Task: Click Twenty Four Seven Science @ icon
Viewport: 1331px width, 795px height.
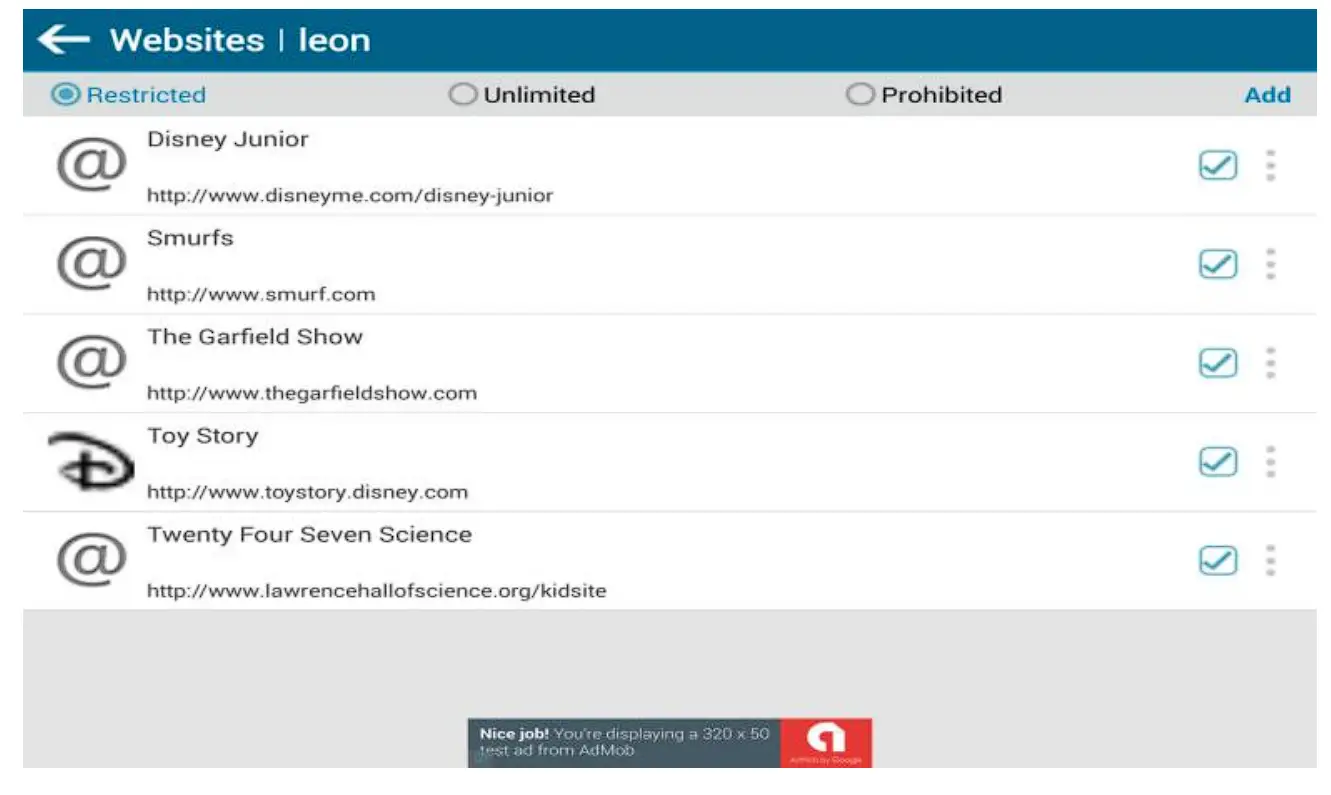Action: [90, 561]
